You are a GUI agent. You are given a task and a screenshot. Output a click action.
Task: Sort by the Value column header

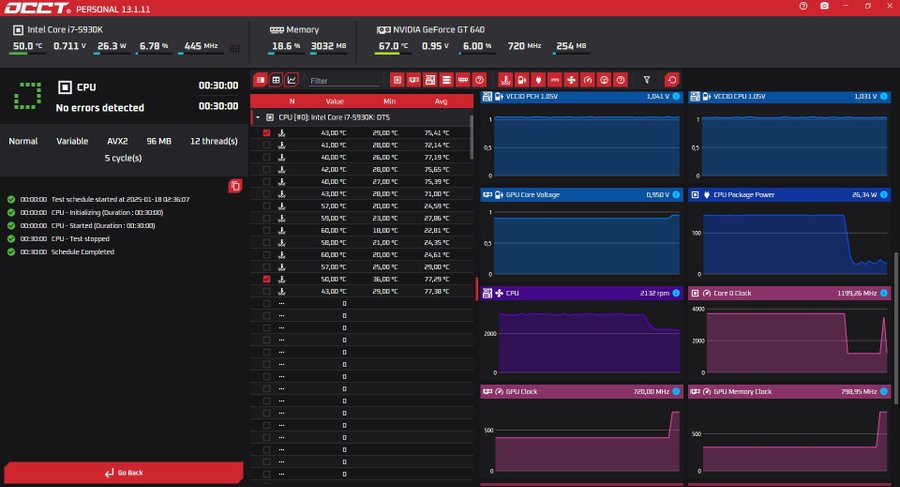point(335,101)
